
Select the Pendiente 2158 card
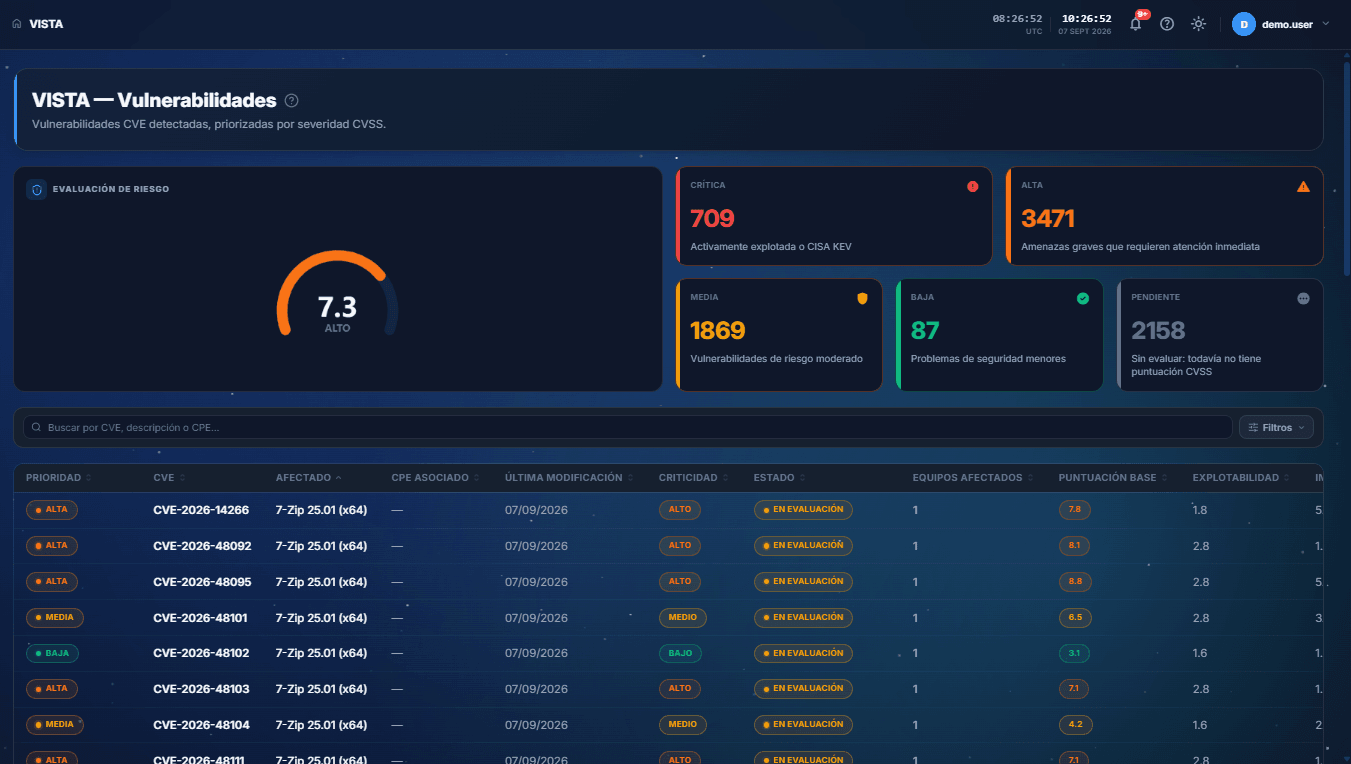(1220, 334)
